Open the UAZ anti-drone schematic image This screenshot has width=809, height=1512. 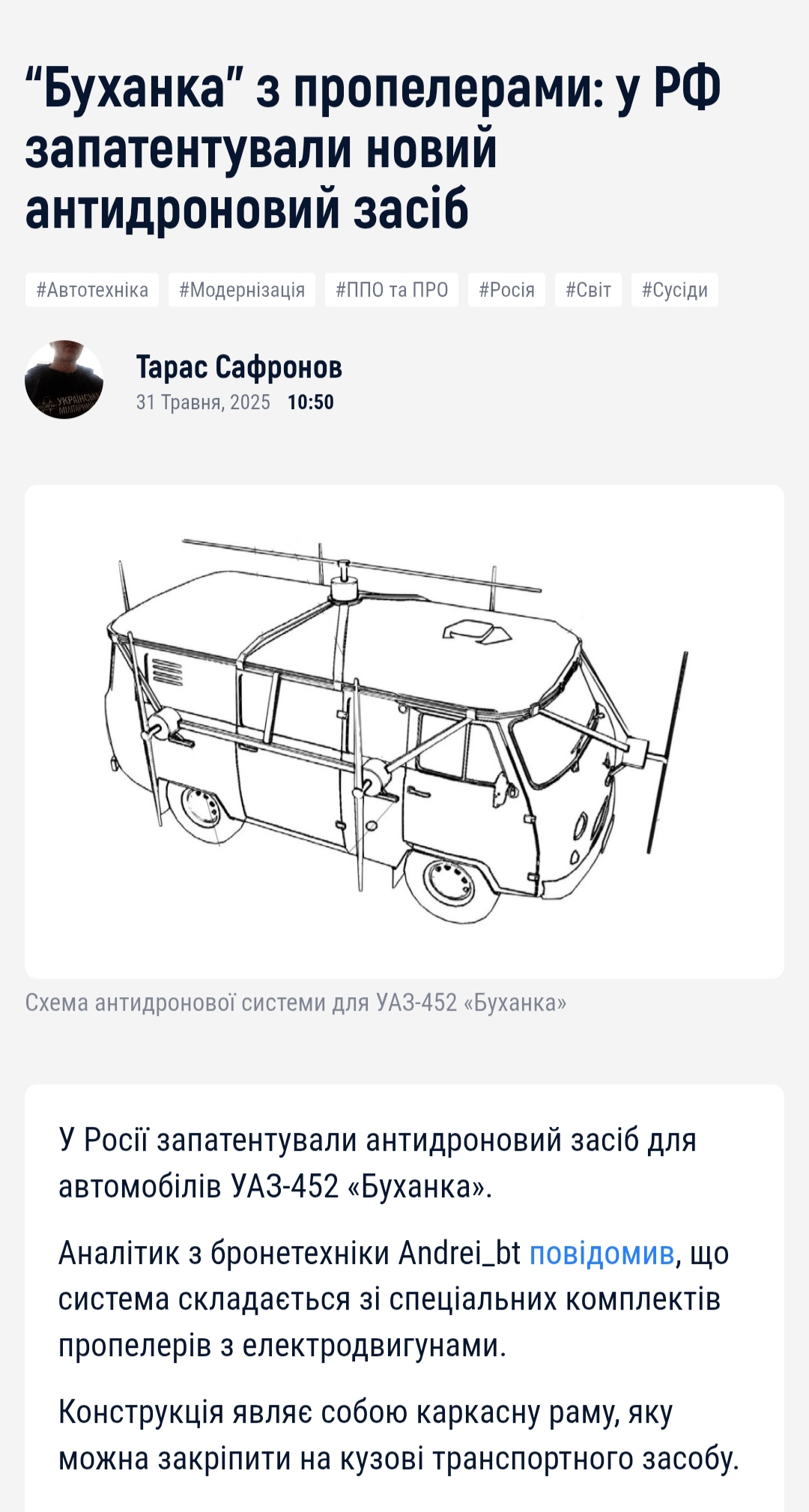[x=404, y=731]
